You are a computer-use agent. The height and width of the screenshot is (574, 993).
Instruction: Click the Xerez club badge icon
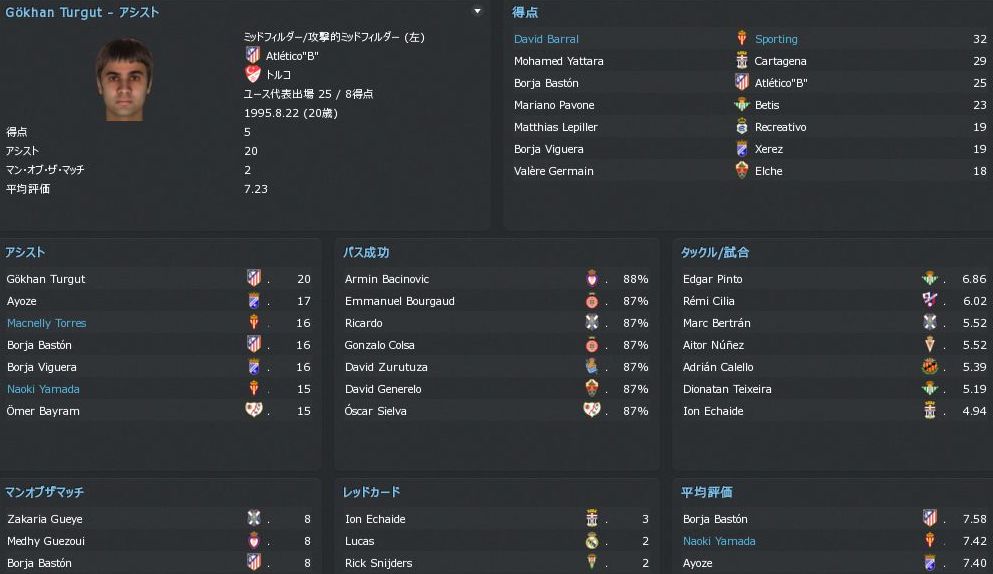tap(741, 149)
